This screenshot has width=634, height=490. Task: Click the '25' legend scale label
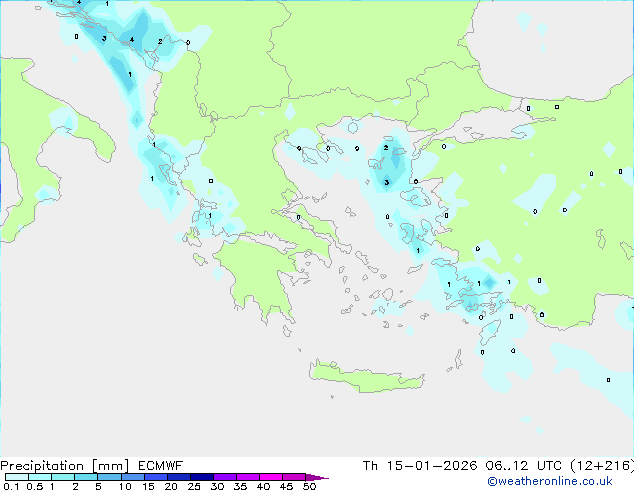[x=194, y=486]
